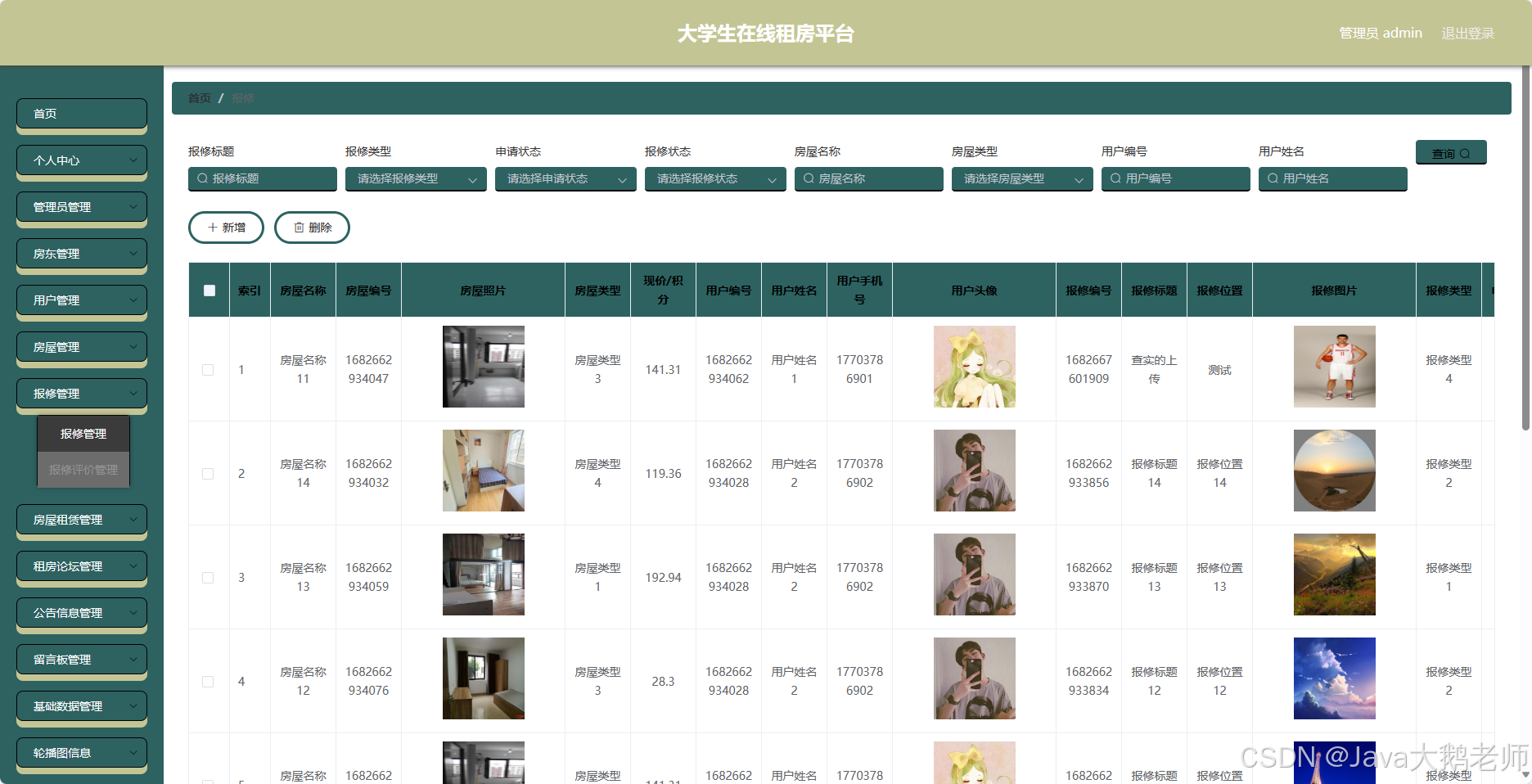Expand 留言板管理 sidebar menu
The image size is (1532, 784).
coord(82,660)
